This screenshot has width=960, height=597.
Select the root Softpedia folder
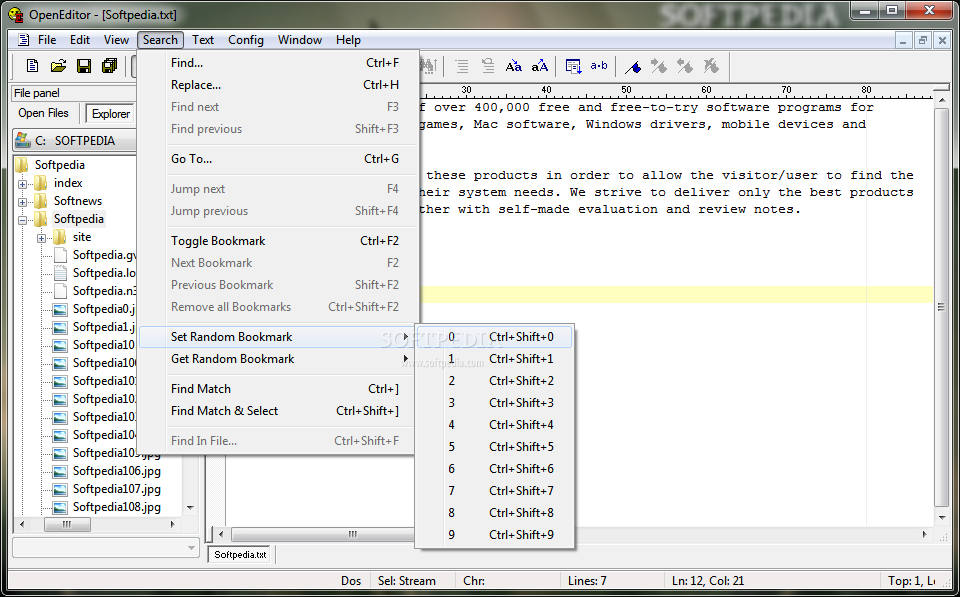[x=60, y=165]
